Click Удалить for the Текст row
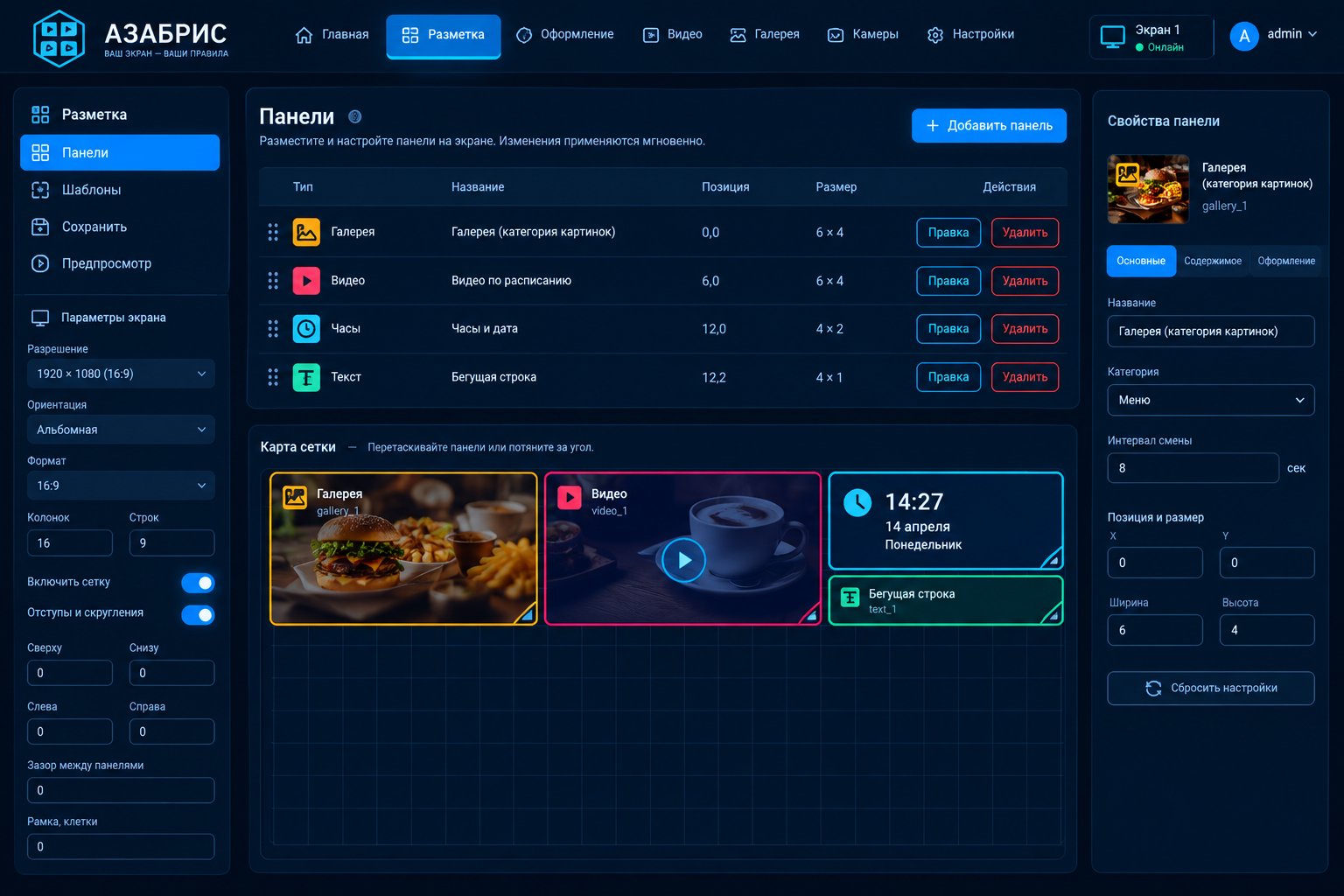 point(1025,377)
